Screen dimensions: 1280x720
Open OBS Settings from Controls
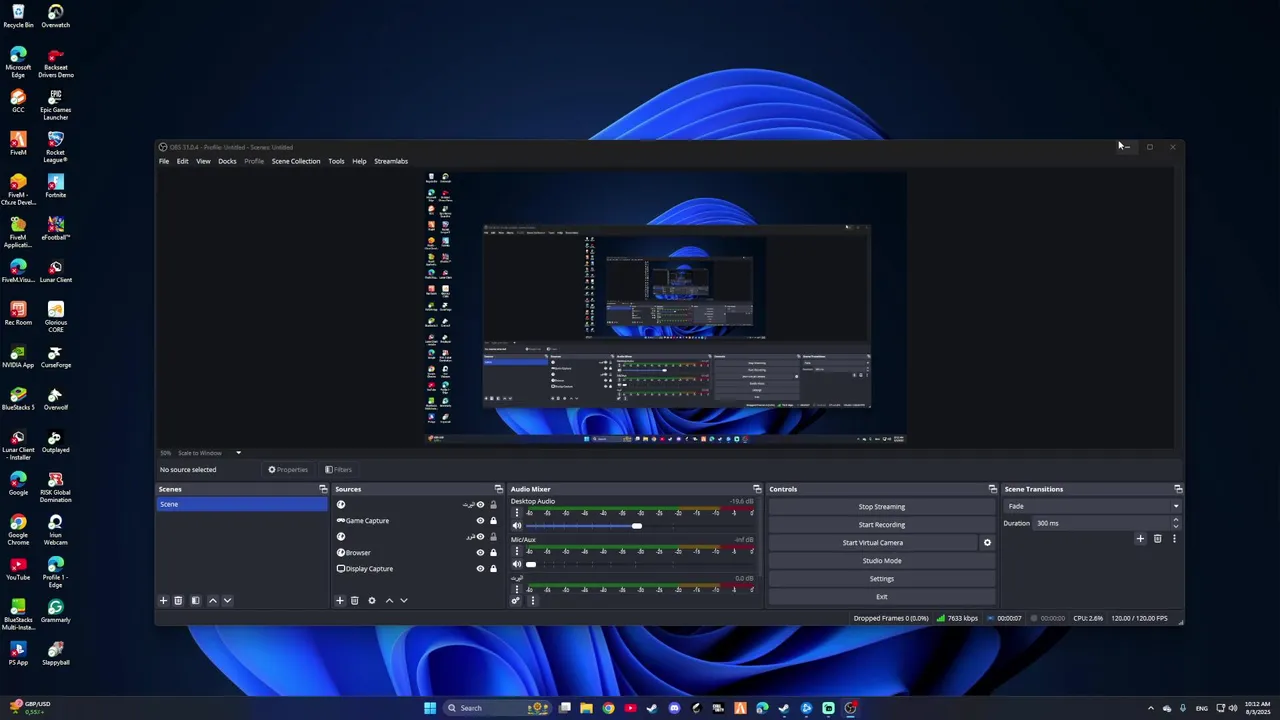click(882, 579)
